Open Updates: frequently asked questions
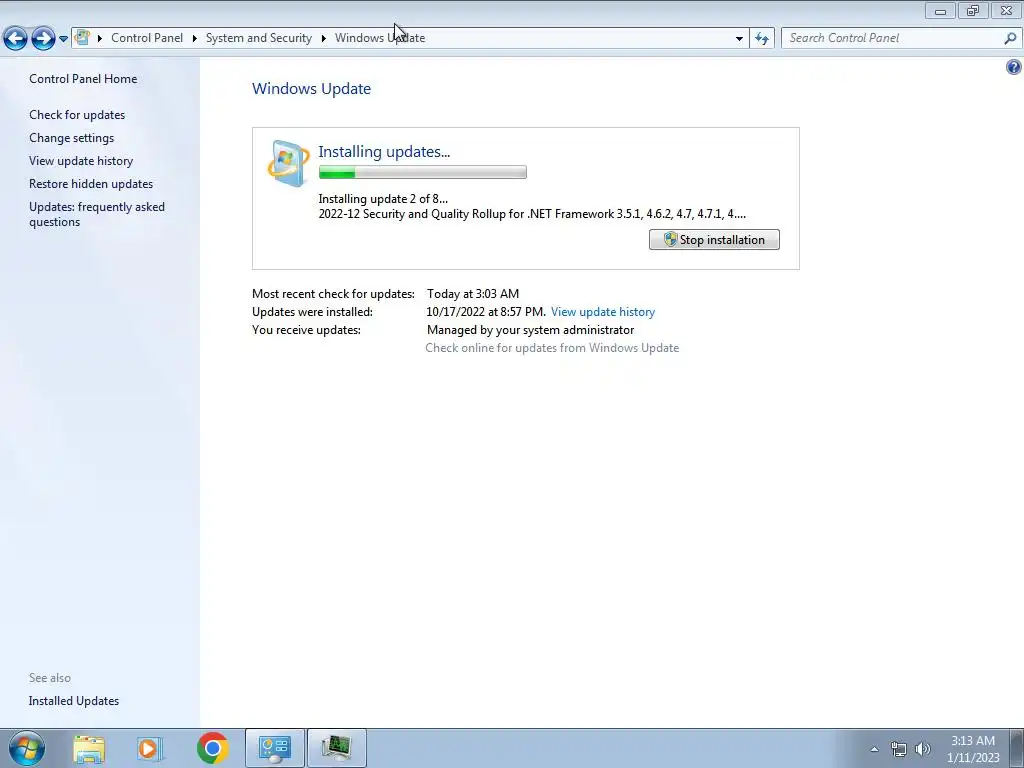 97,214
